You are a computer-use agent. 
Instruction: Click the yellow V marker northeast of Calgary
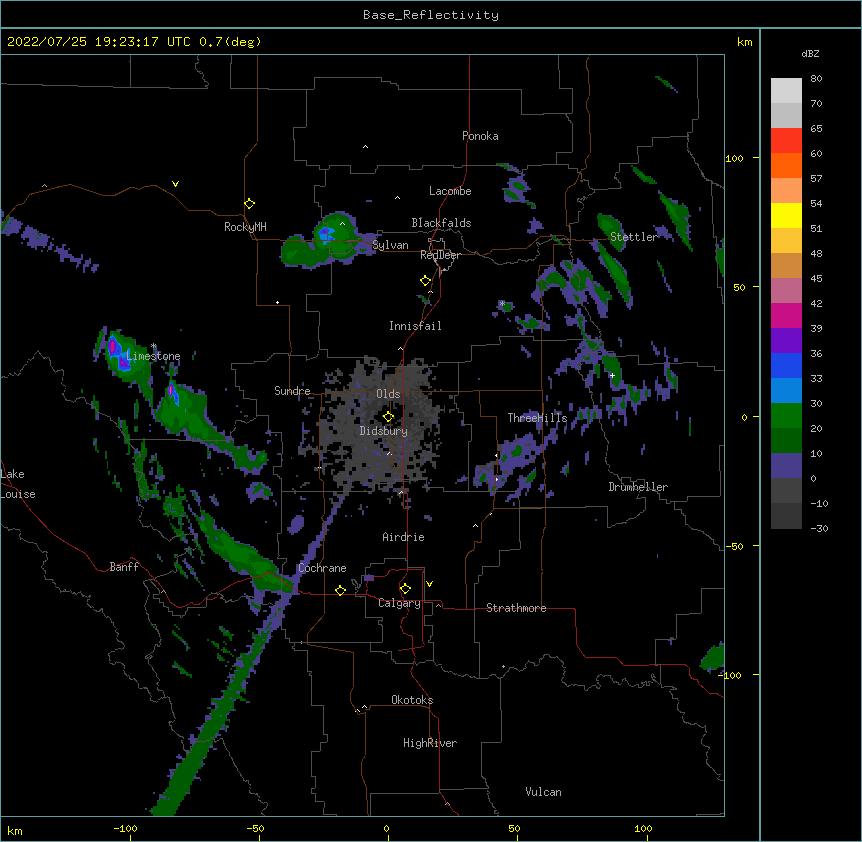(429, 584)
